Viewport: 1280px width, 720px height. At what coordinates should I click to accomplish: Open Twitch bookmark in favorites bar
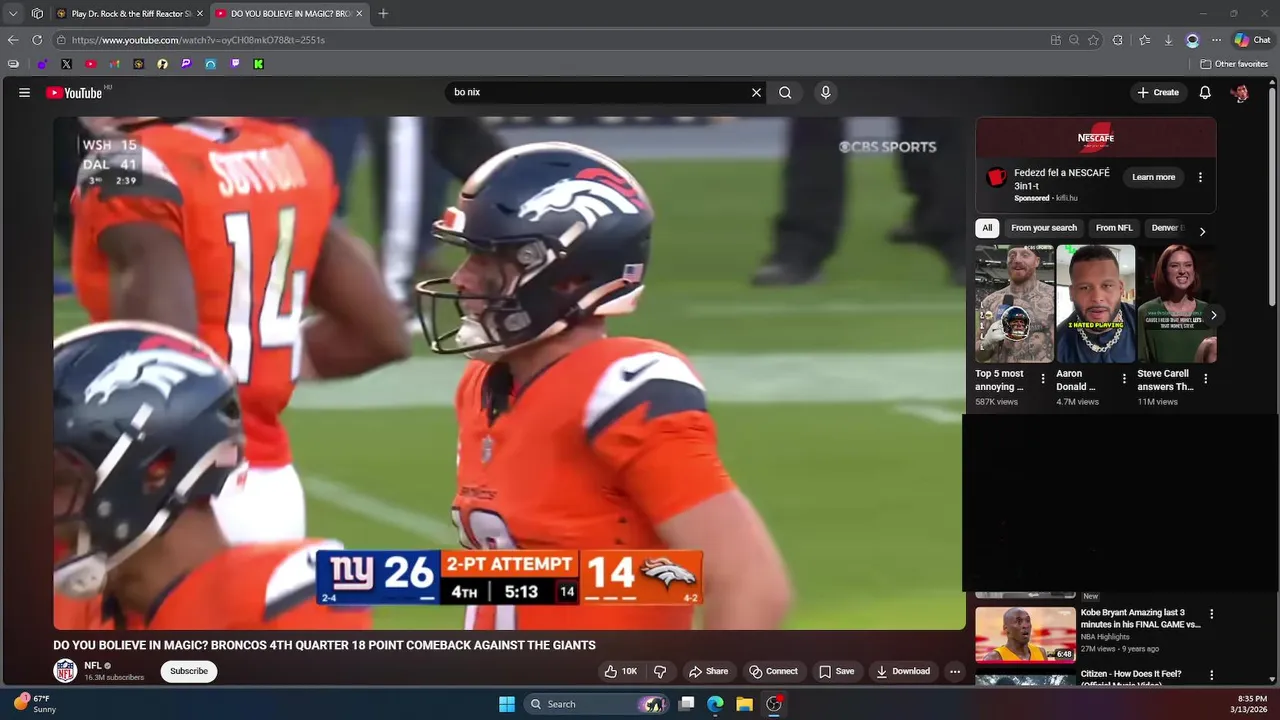(x=235, y=64)
